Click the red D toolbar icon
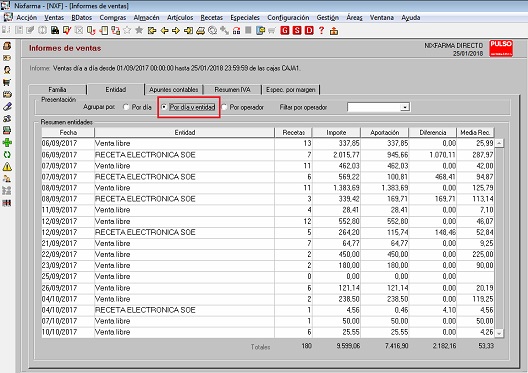This screenshot has width=528, height=373. click(x=309, y=31)
